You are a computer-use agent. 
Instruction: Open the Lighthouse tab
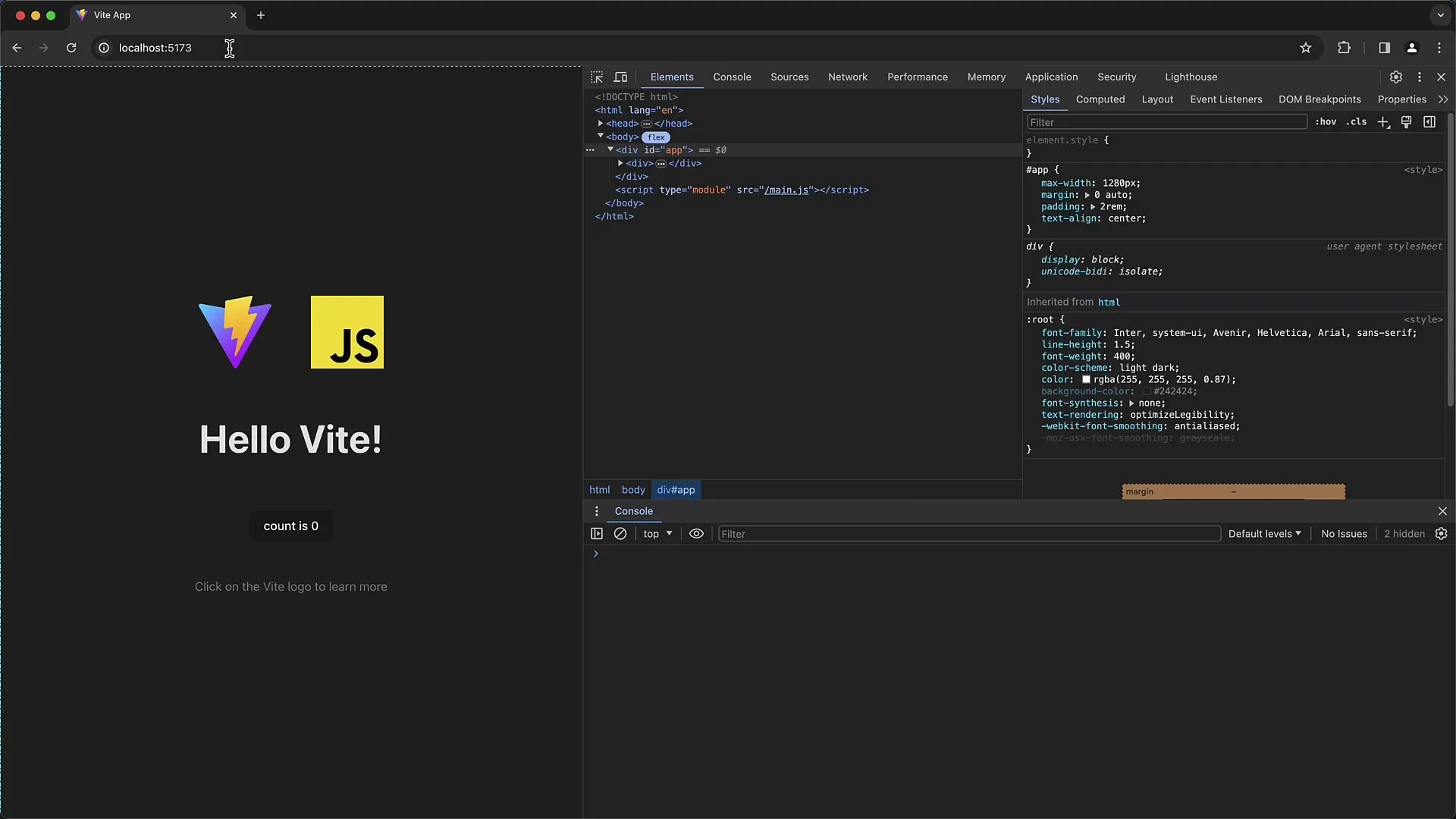pyautogui.click(x=1191, y=77)
